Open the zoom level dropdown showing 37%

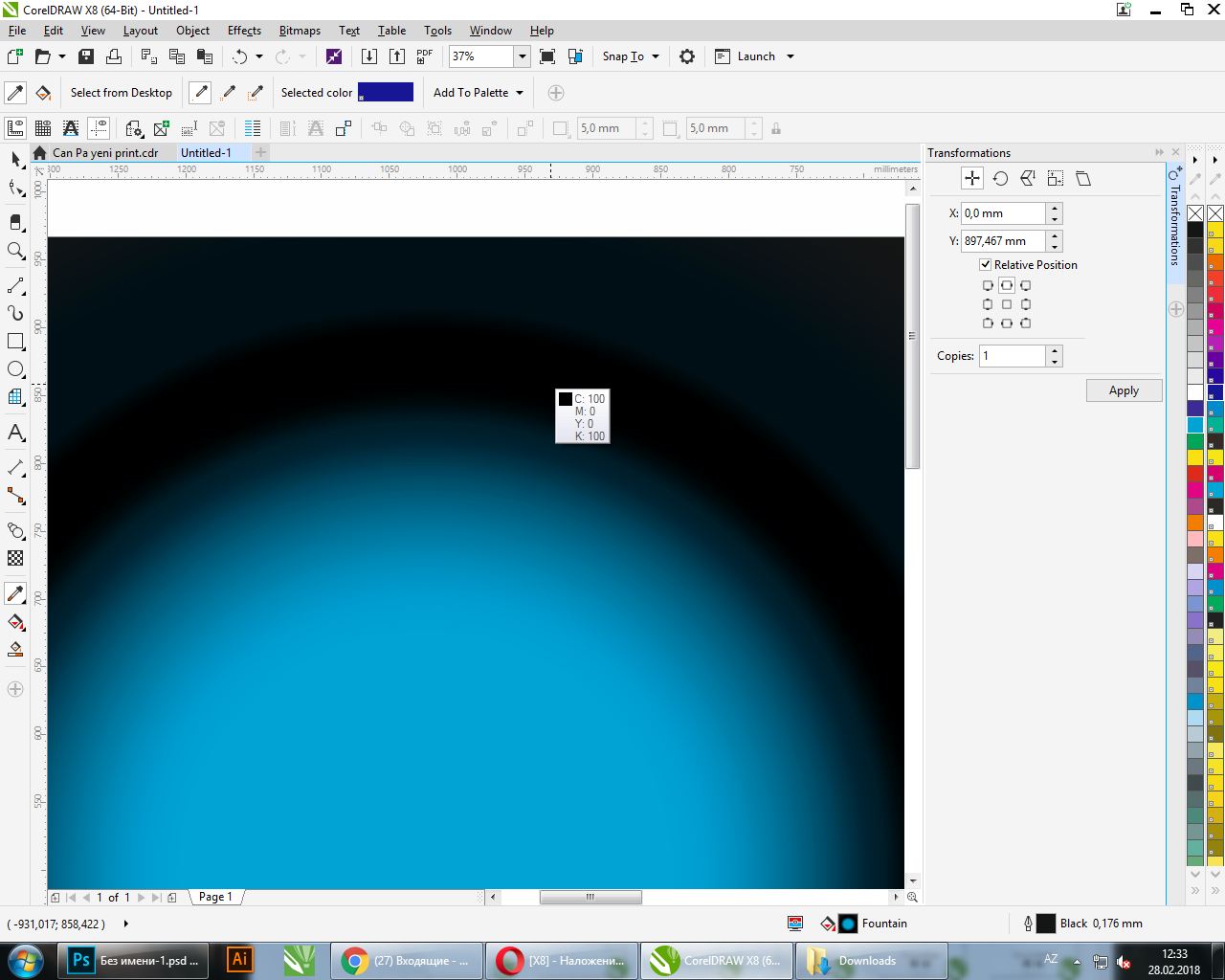(x=522, y=56)
